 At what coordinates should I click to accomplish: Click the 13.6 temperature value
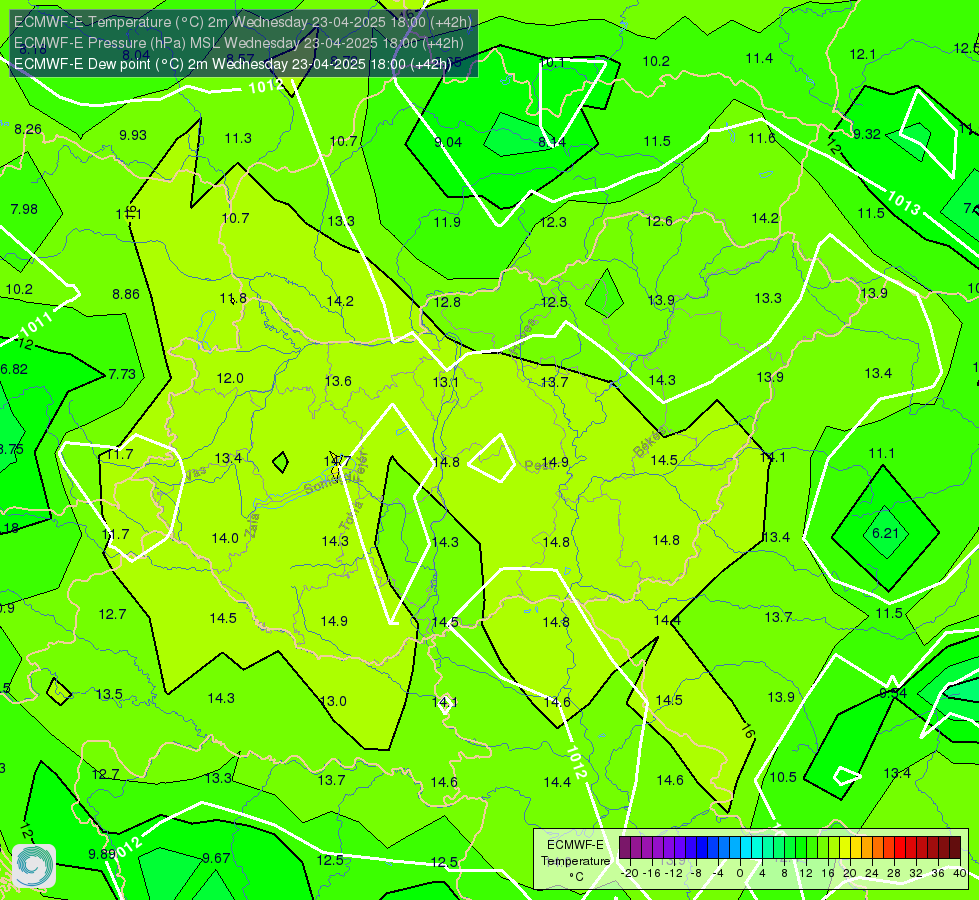pos(338,381)
